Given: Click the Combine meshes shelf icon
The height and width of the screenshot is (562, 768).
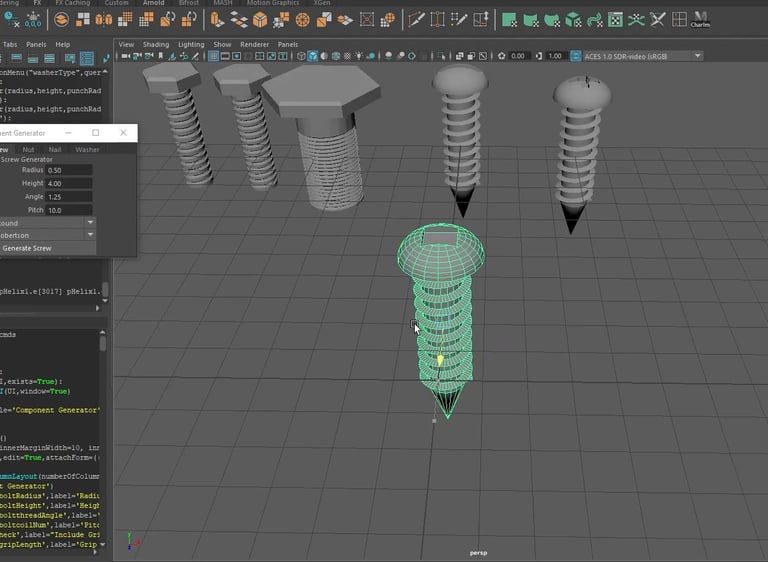Looking at the screenshot, I should 61,20.
